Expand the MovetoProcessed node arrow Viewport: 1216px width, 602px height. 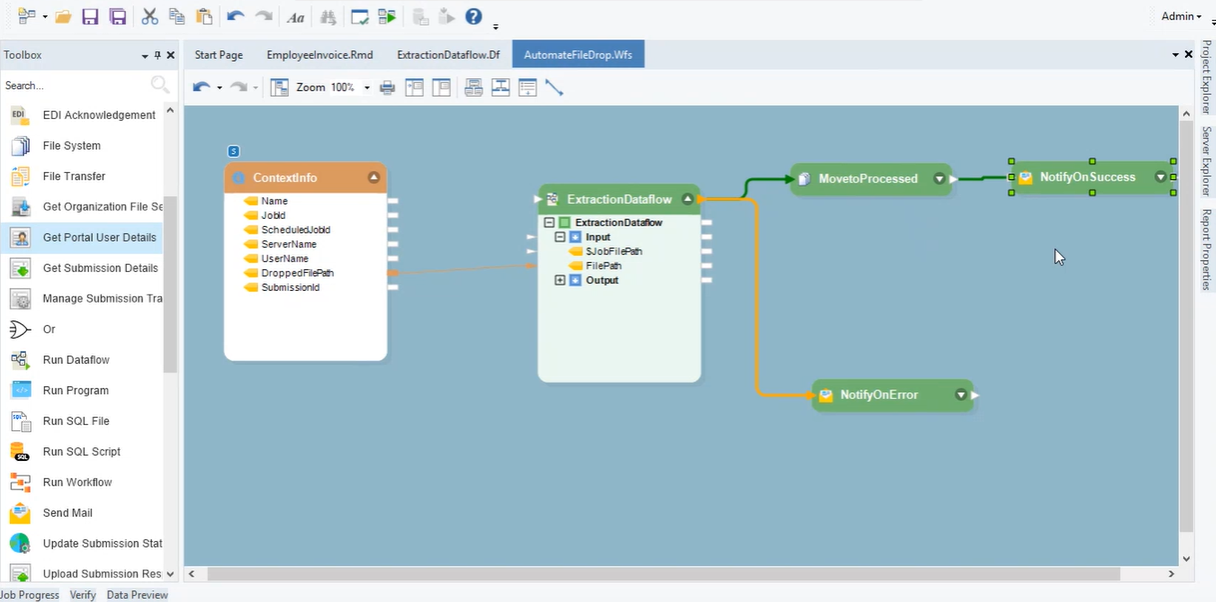[939, 179]
